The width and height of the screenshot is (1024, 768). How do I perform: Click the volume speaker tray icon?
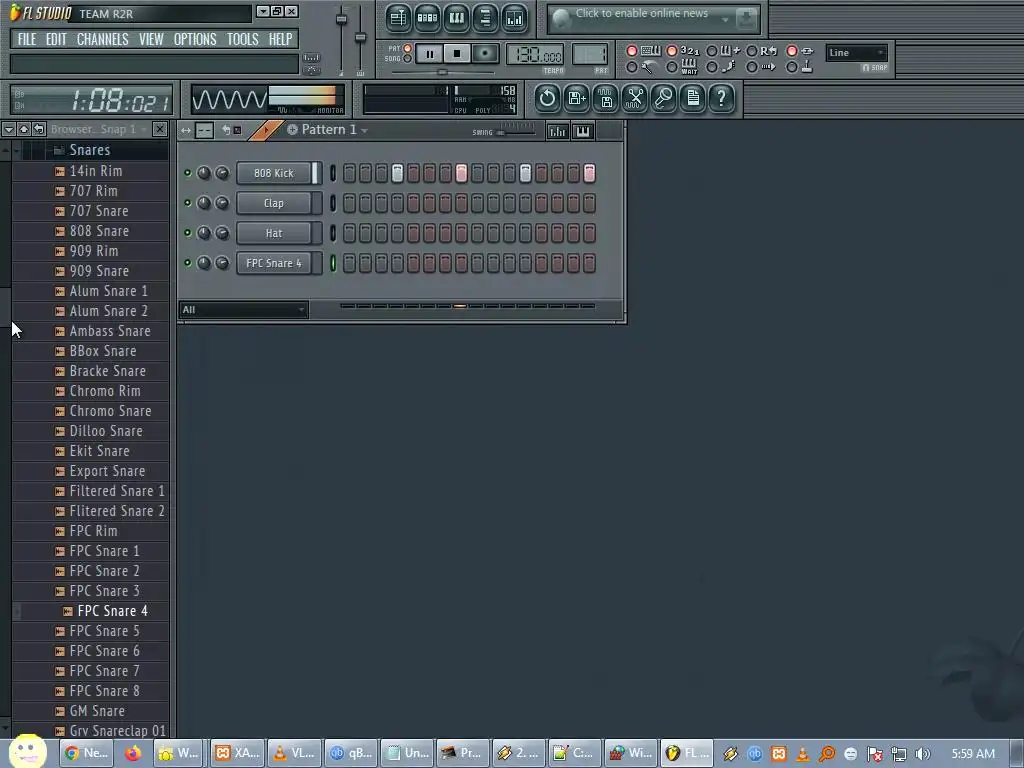(x=923, y=754)
